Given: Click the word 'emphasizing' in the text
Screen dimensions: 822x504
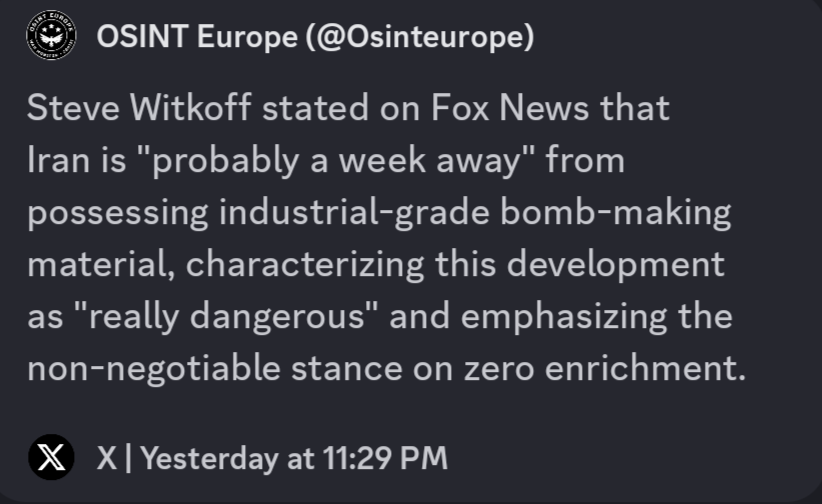Looking at the screenshot, I should pyautogui.click(x=558, y=317).
